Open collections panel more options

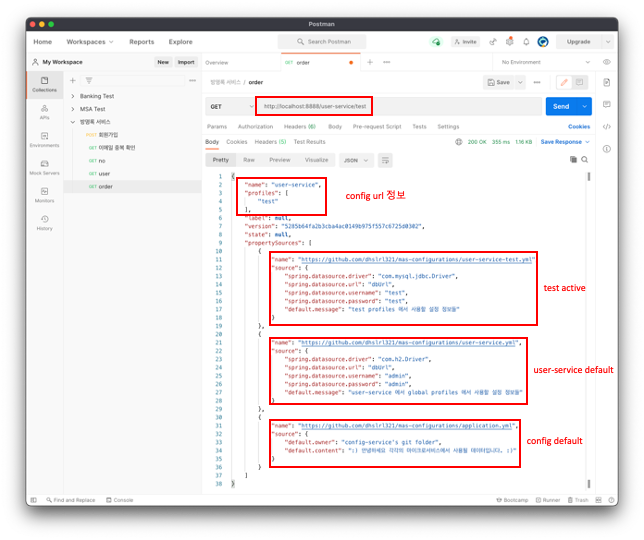click(192, 80)
